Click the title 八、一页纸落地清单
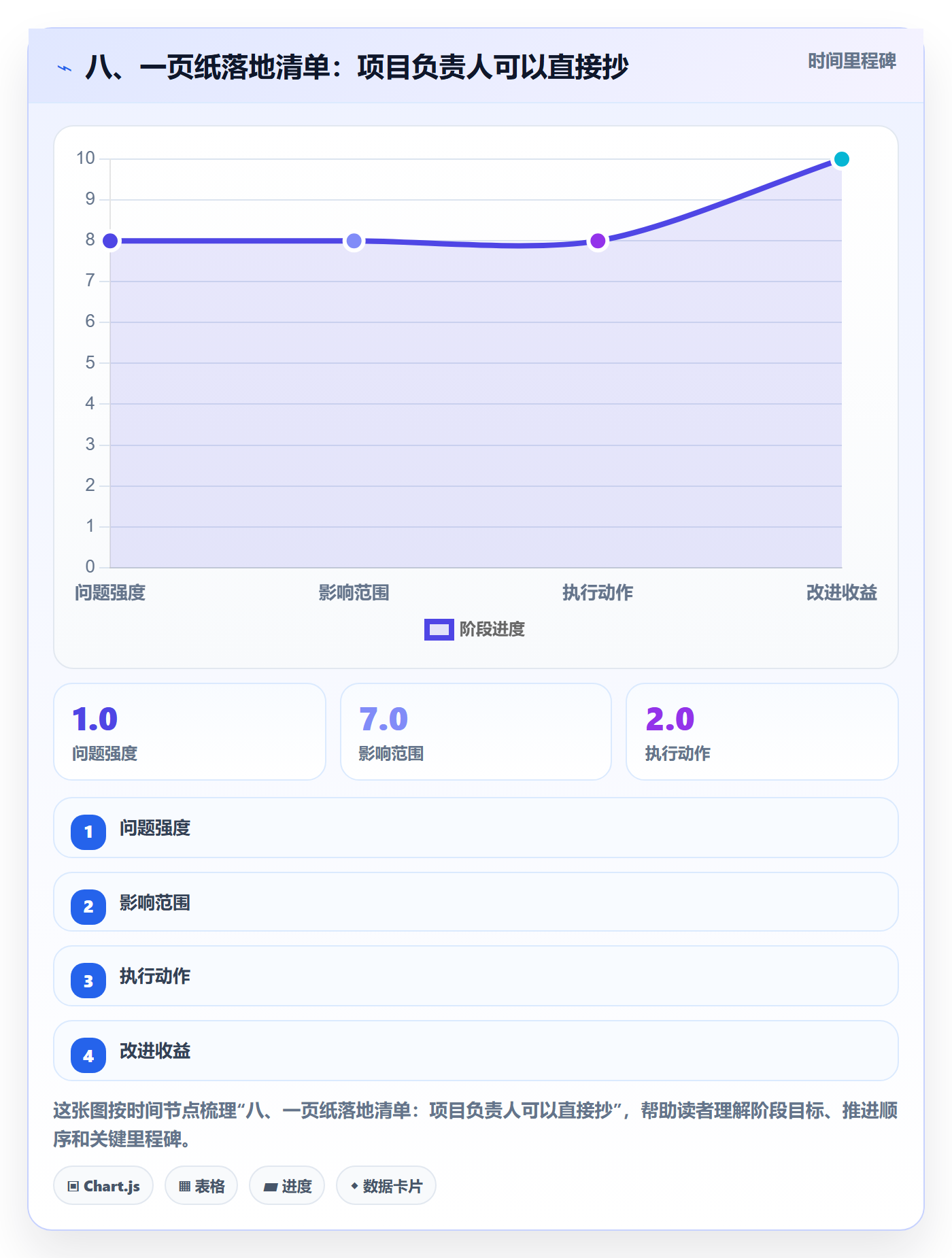 pyautogui.click(x=358, y=67)
